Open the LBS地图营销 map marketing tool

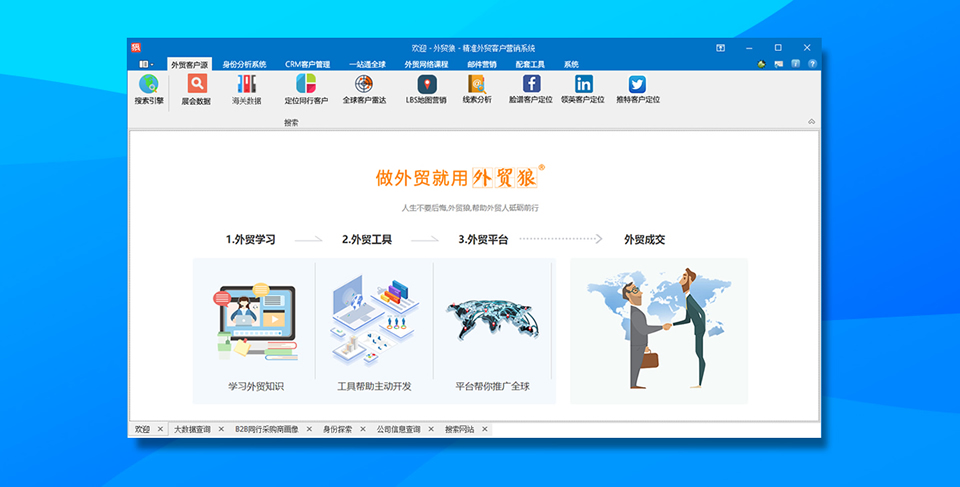(426, 89)
